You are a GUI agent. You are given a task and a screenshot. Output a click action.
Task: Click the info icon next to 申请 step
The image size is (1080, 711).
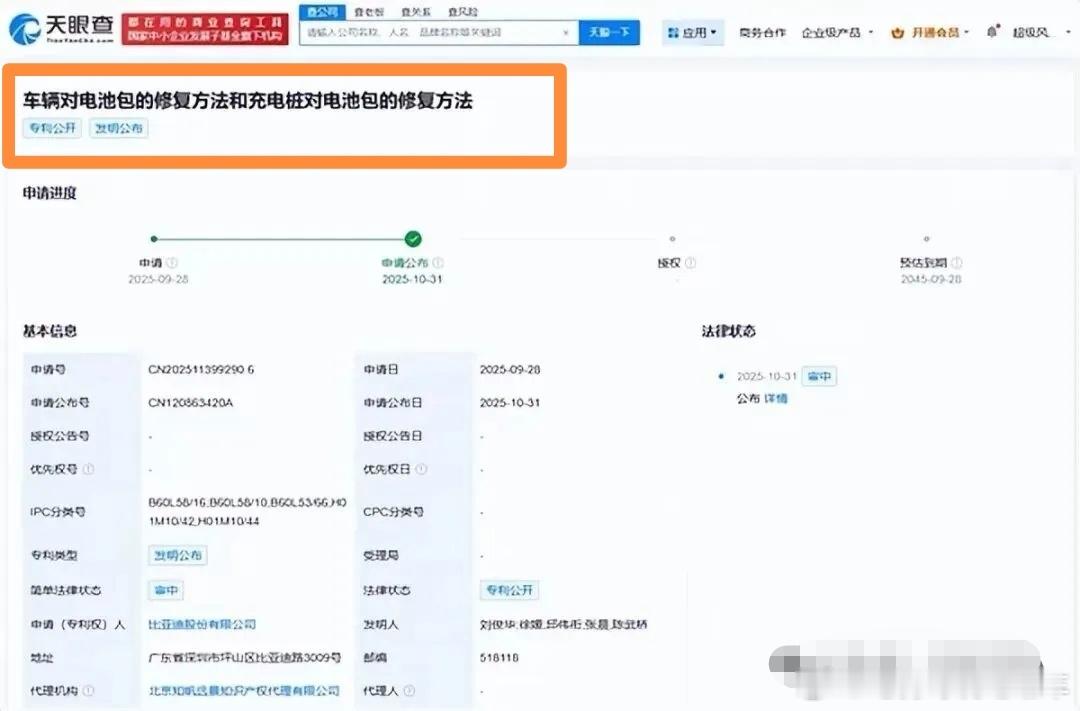pos(172,262)
